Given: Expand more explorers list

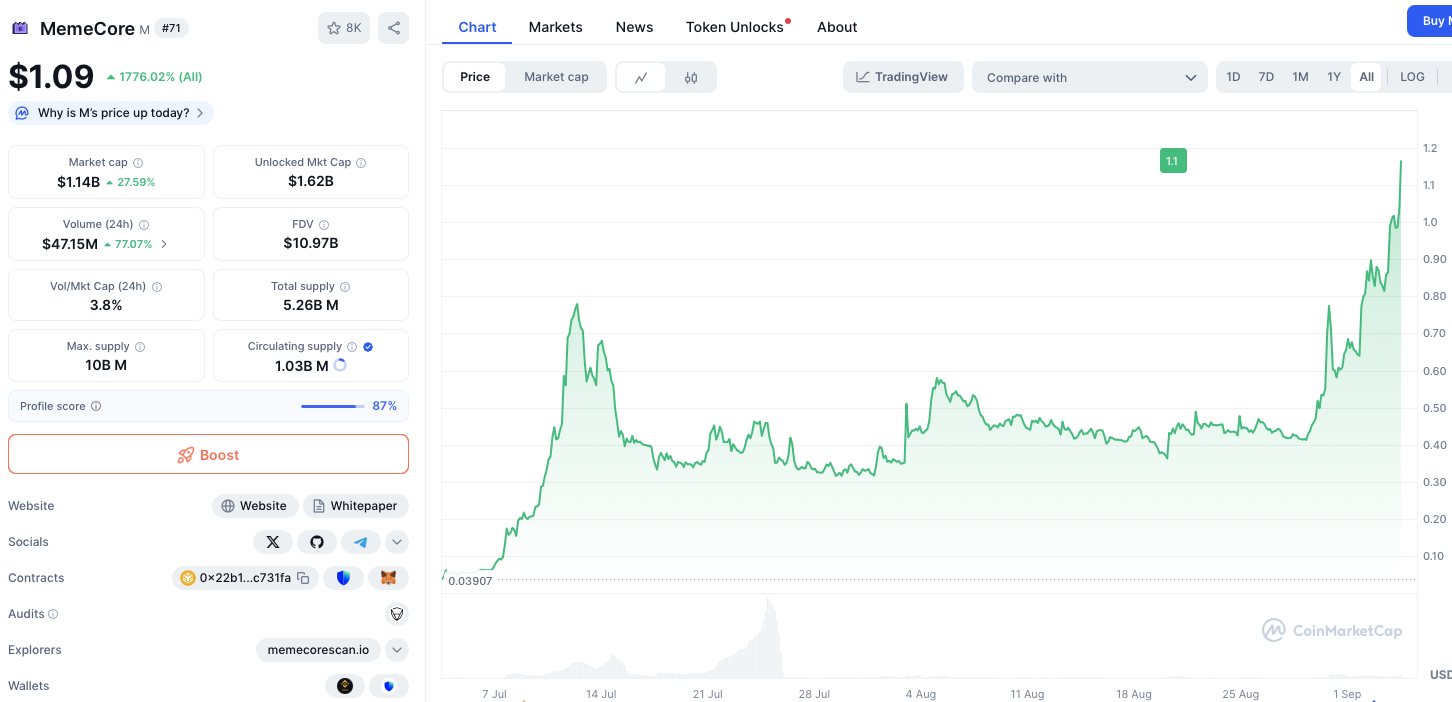Looking at the screenshot, I should (x=397, y=650).
